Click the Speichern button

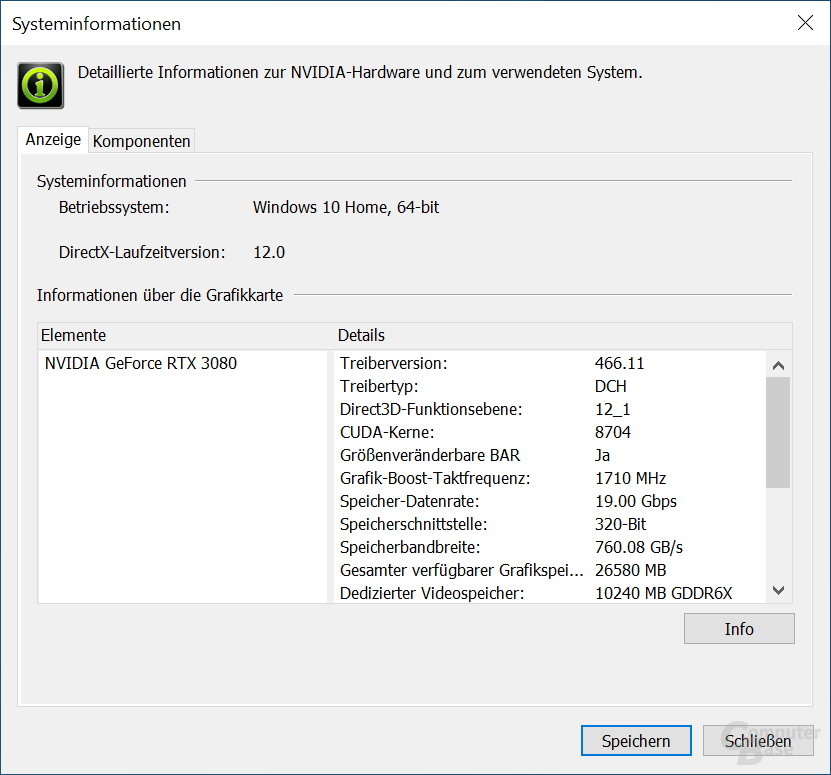tap(636, 741)
